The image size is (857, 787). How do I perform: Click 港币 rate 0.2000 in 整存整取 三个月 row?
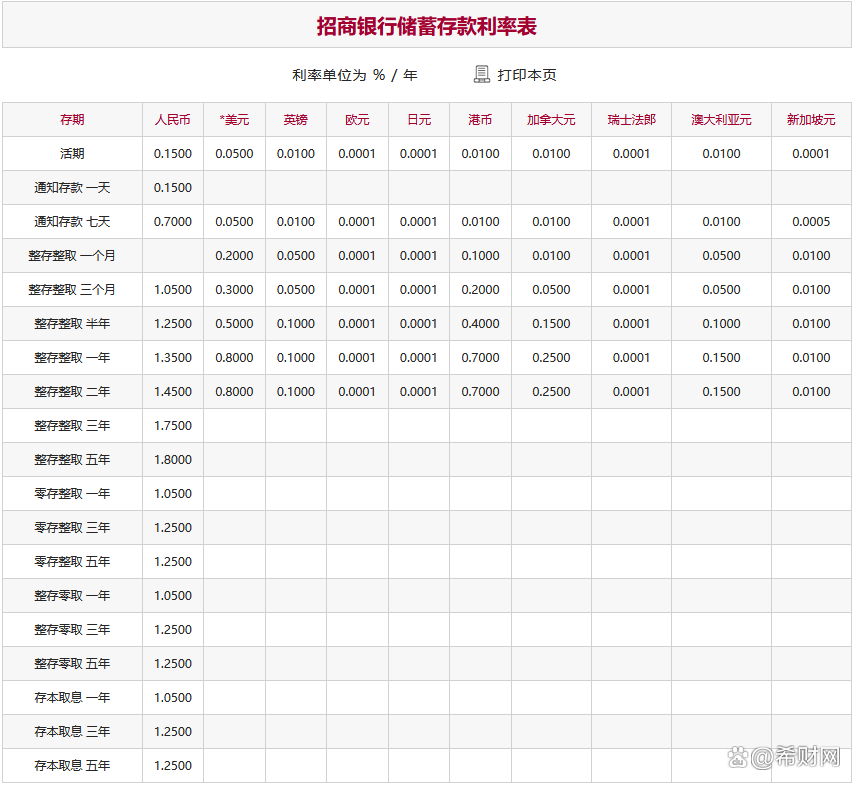(x=480, y=290)
